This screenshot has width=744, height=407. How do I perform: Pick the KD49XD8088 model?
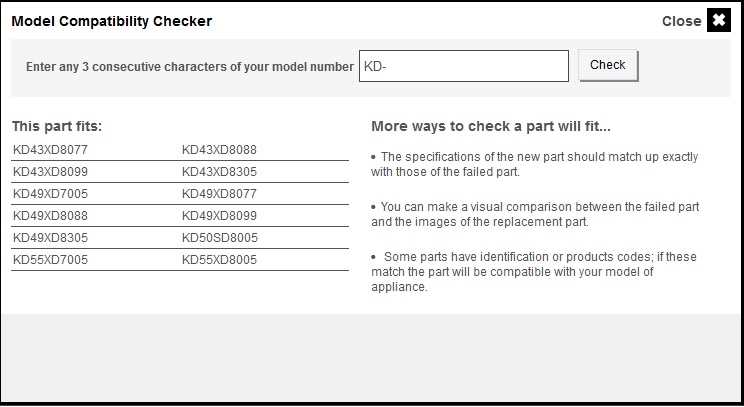pyautogui.click(x=51, y=216)
